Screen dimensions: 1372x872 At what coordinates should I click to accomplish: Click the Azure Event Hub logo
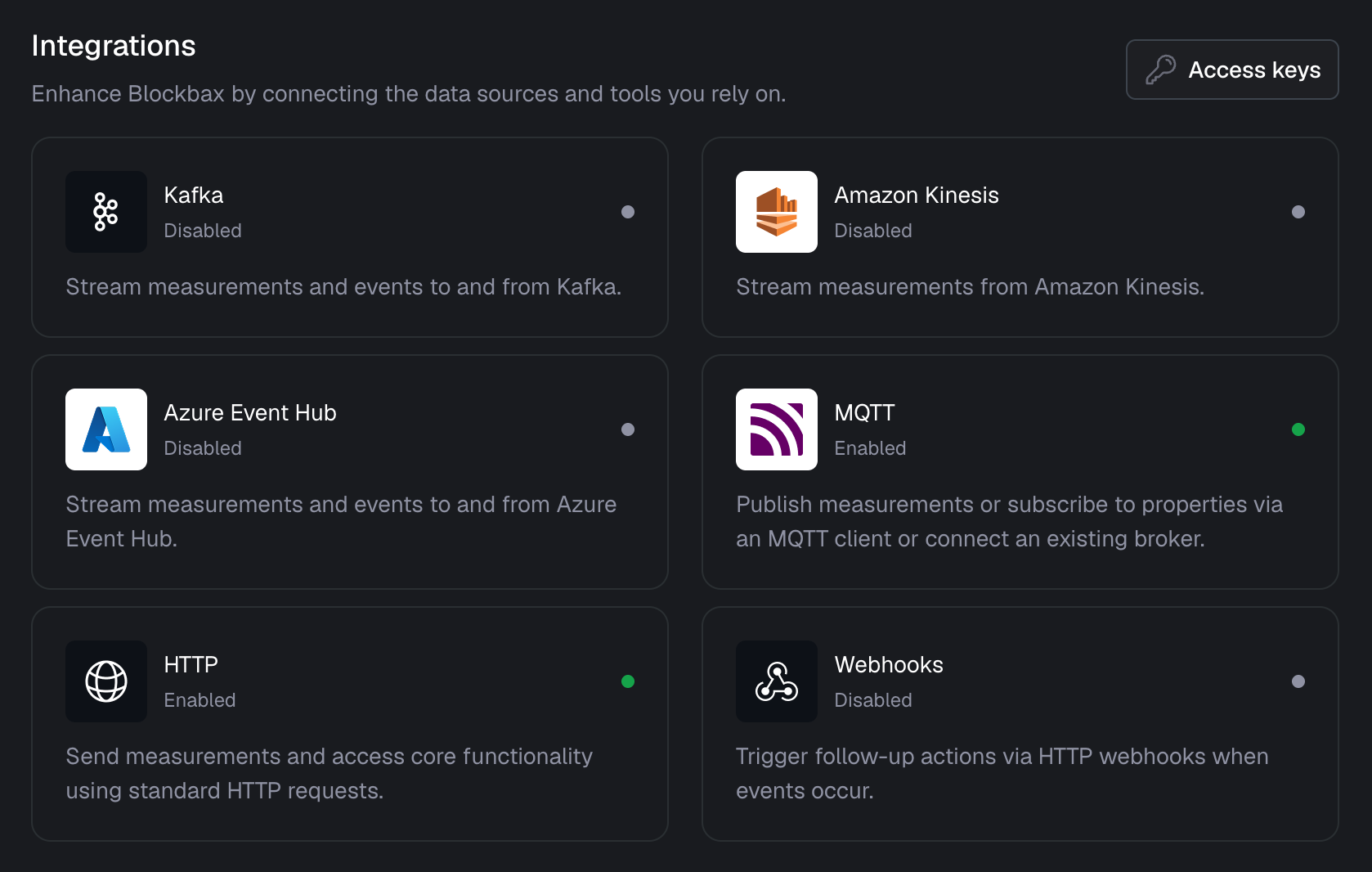pyautogui.click(x=105, y=429)
